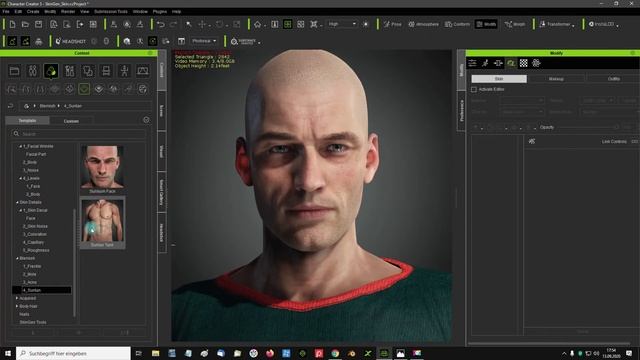Open the Window menu

140,12
